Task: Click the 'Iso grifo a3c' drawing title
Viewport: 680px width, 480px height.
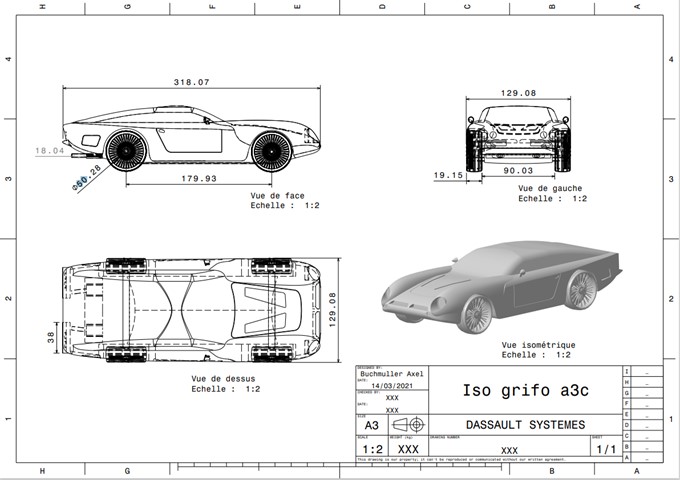Action: [x=511, y=389]
